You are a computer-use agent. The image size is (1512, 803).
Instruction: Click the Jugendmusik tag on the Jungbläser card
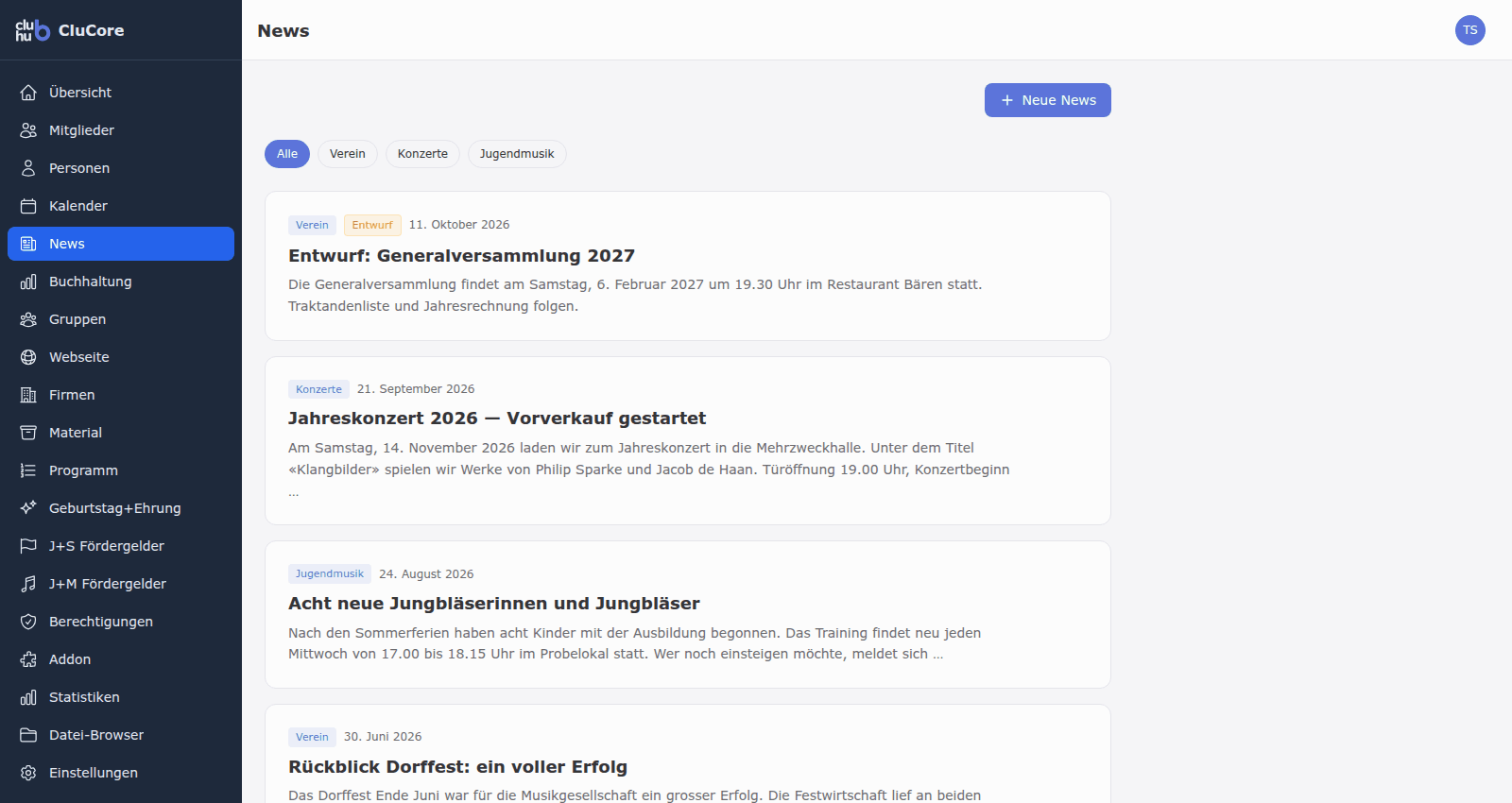click(330, 573)
